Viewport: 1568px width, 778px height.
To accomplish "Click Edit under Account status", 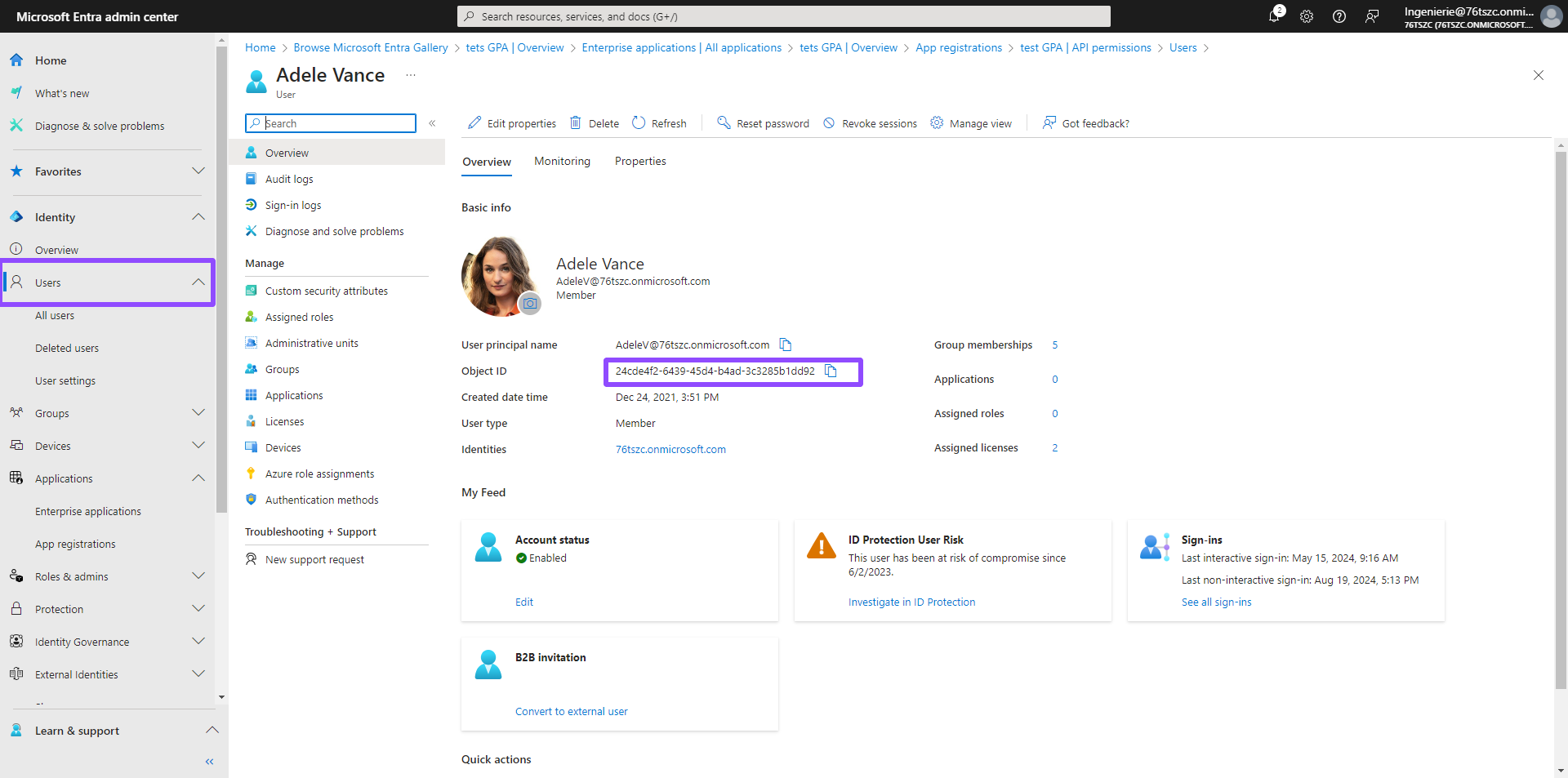I will [524, 602].
